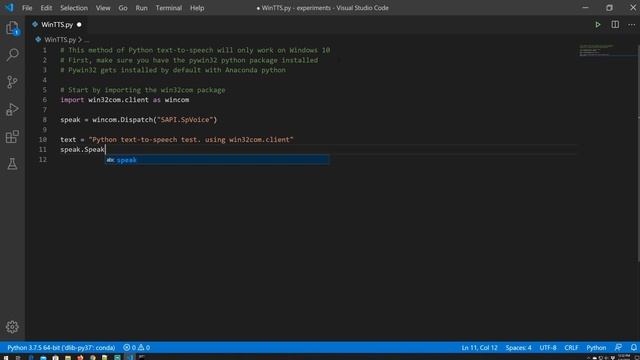Click the VS Code taskbar icon
The height and width of the screenshot is (360, 640).
tap(129, 358)
